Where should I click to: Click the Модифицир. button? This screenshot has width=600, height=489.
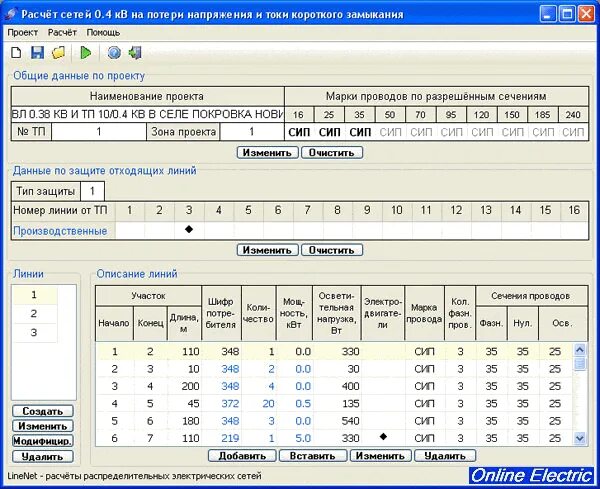tap(42, 441)
